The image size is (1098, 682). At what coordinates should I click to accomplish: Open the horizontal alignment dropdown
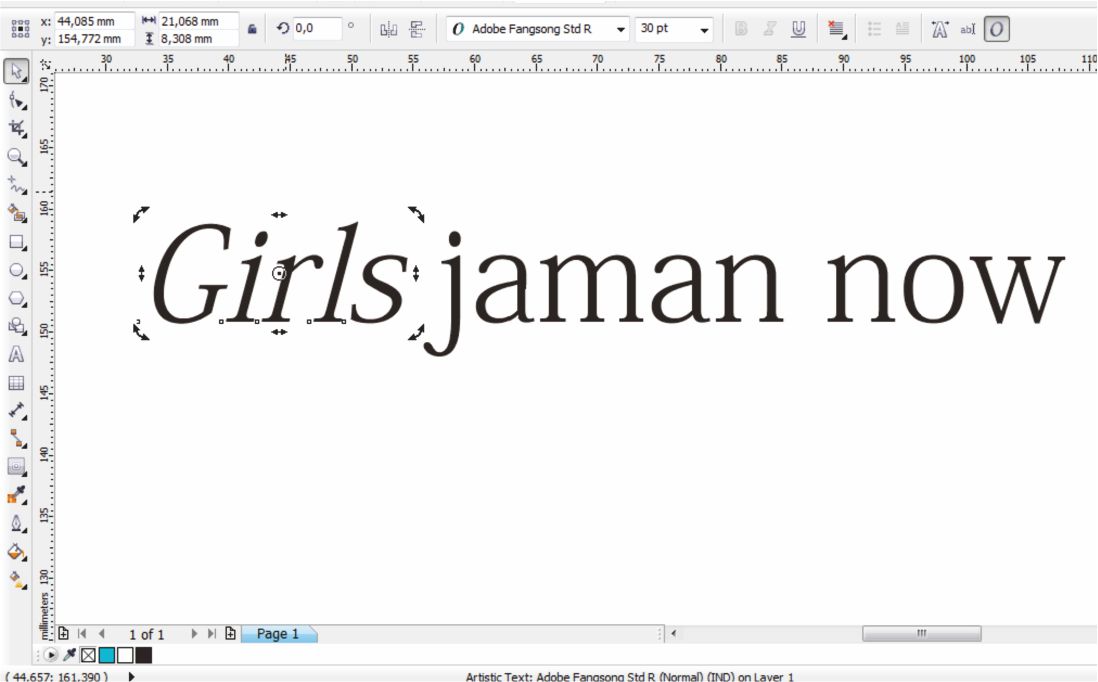837,29
